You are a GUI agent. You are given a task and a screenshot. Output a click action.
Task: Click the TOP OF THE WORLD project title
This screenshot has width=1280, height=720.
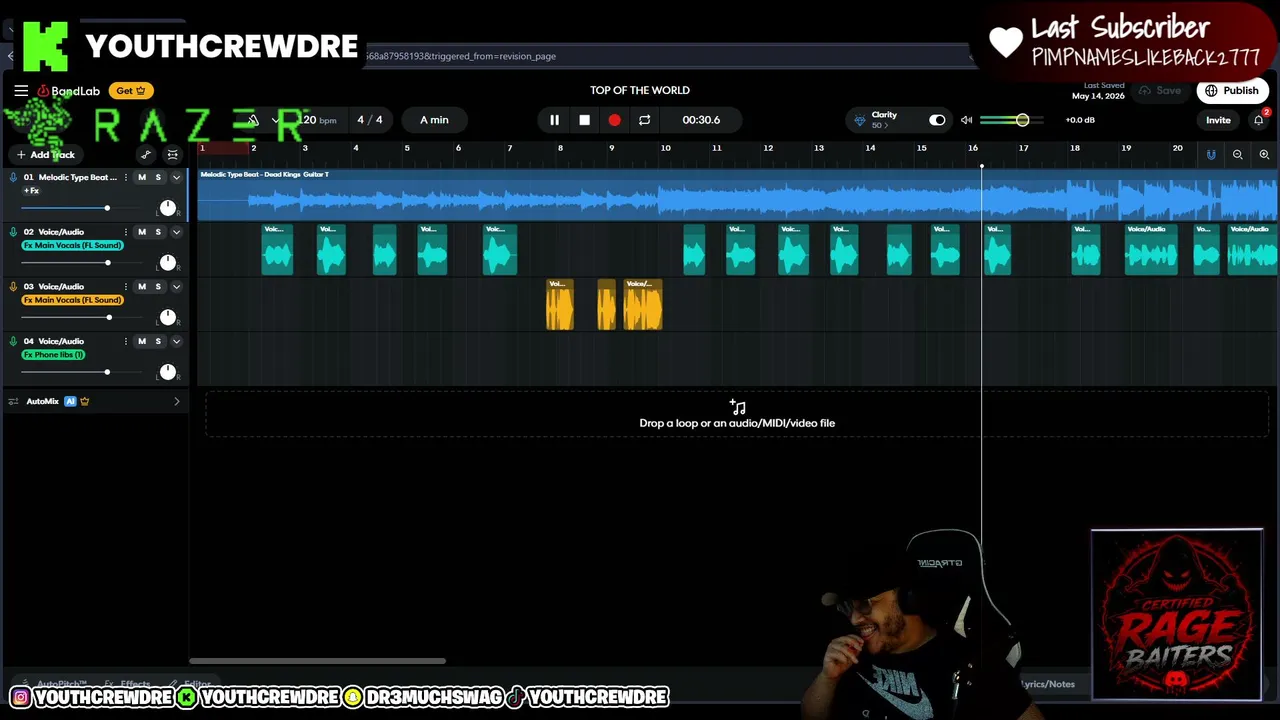click(640, 91)
